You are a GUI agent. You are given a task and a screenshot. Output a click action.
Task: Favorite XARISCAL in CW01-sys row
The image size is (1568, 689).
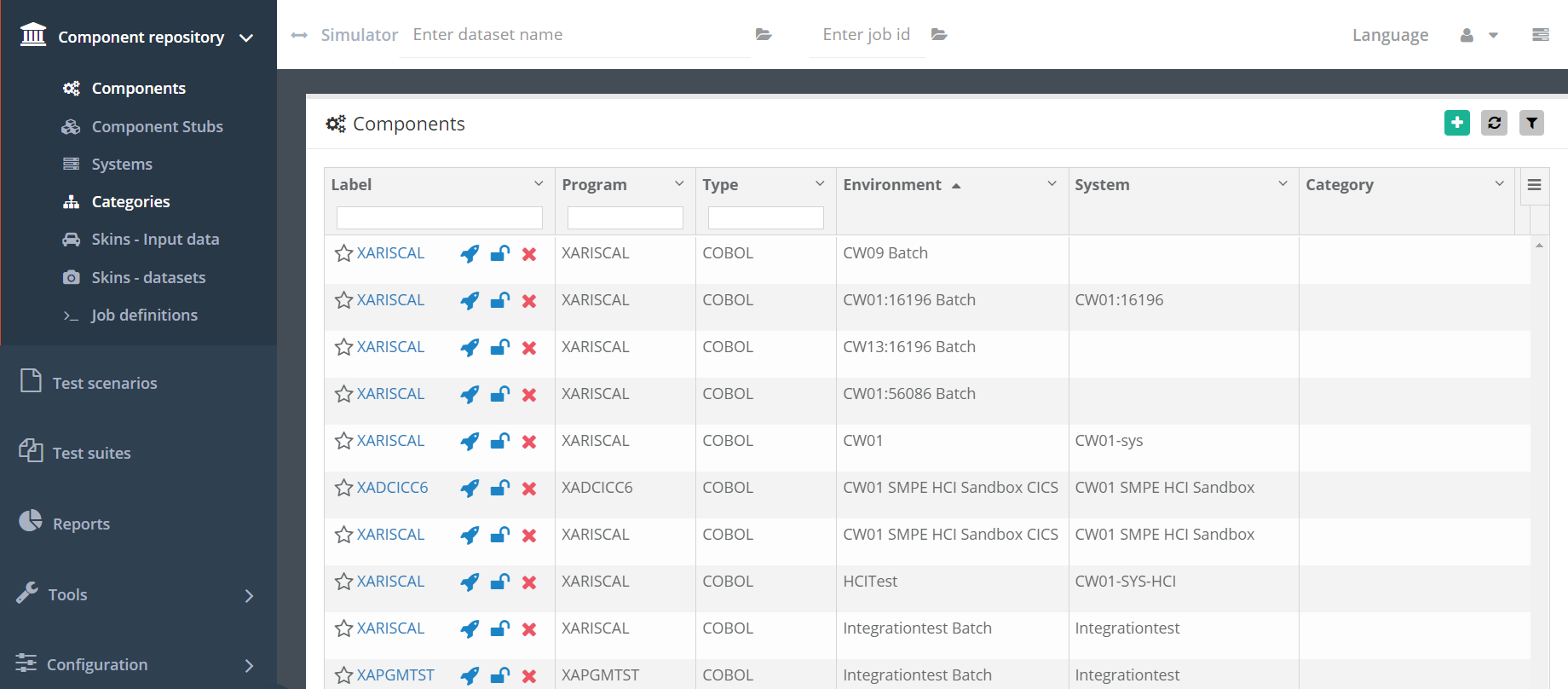click(x=343, y=441)
